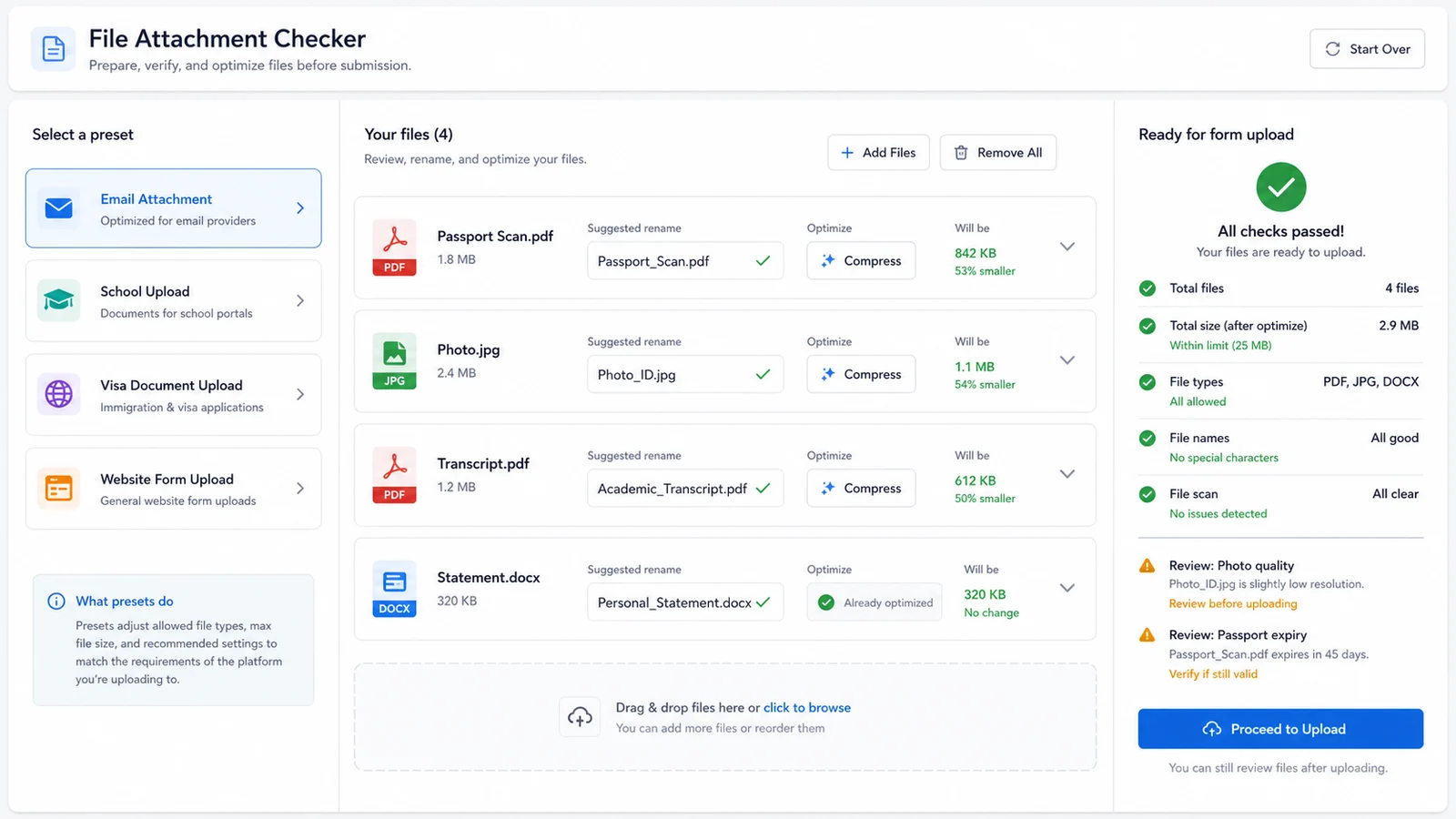Screen dimensions: 1456x819
Task: Click the click to browse link
Action: (807, 708)
